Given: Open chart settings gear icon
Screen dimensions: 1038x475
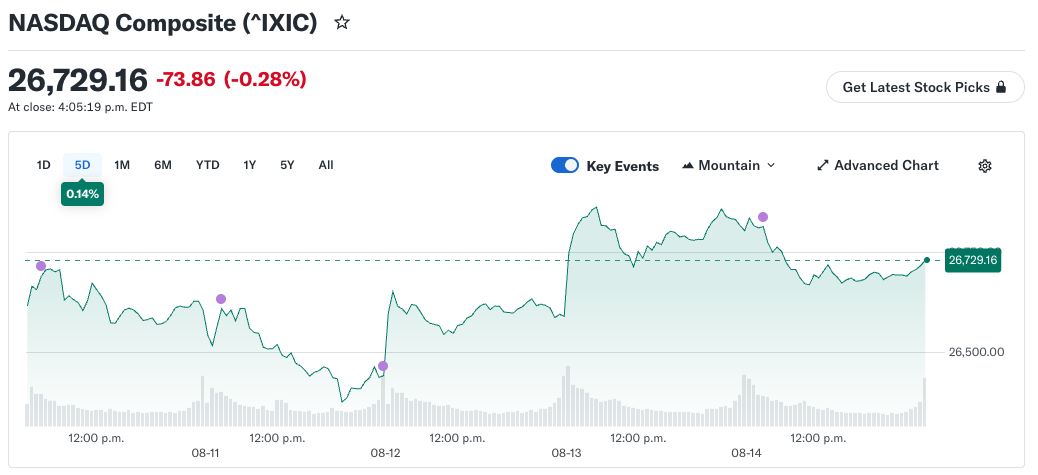Looking at the screenshot, I should (x=984, y=165).
